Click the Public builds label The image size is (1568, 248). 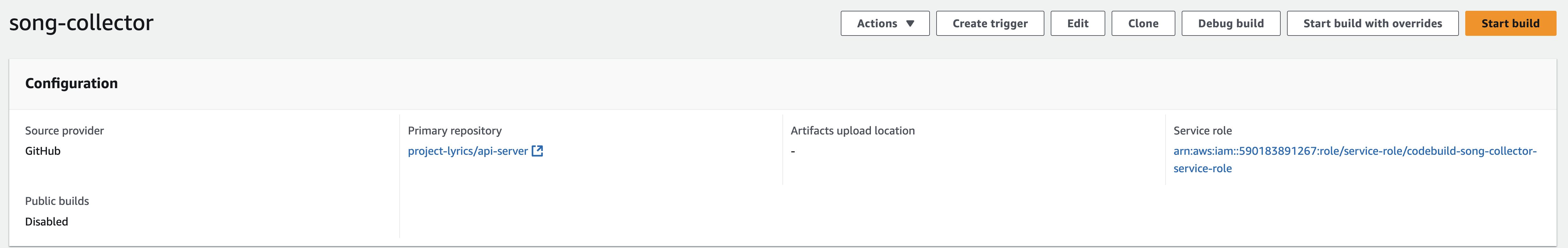tap(56, 201)
